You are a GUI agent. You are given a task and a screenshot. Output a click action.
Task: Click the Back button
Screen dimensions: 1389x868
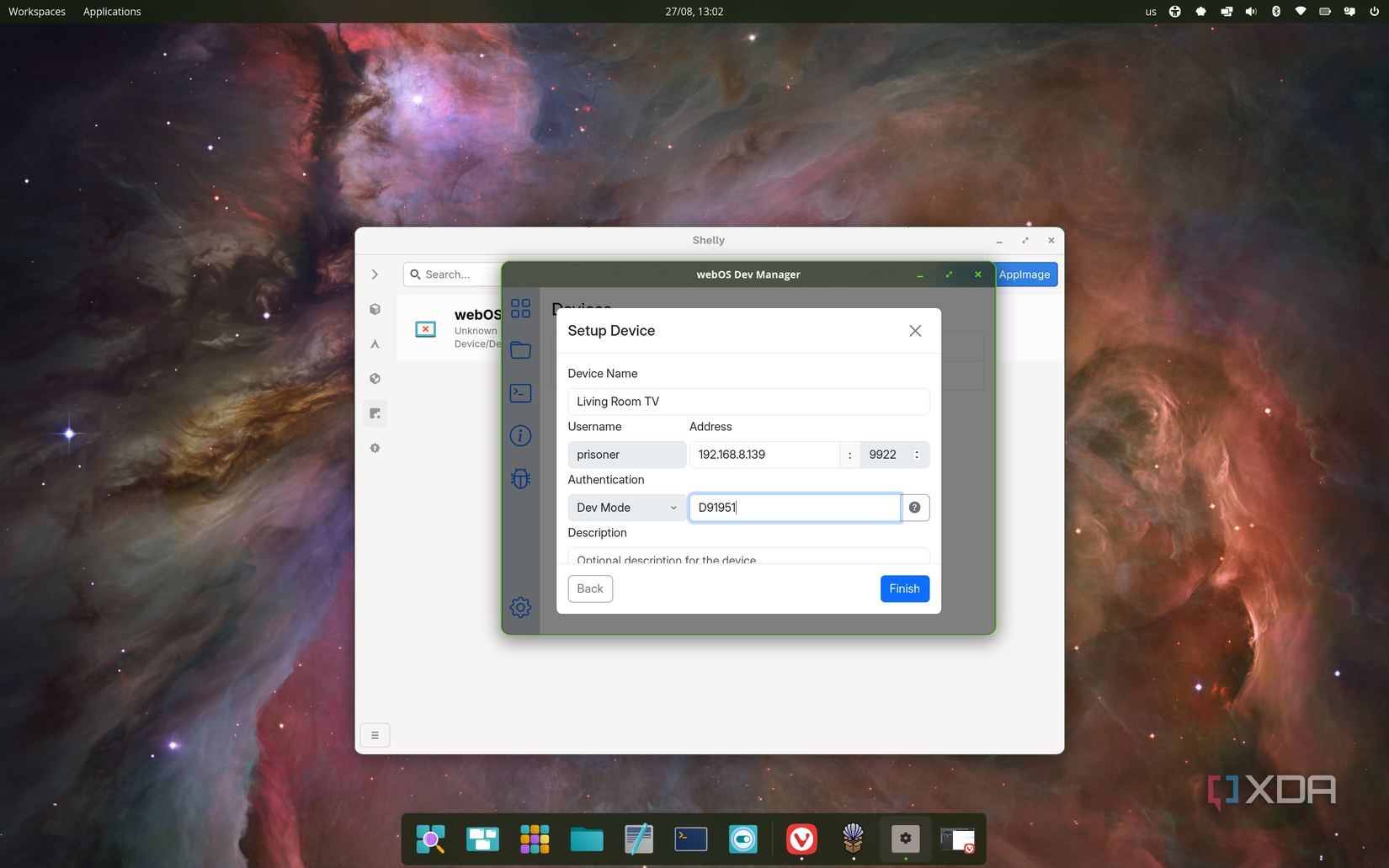pos(590,588)
